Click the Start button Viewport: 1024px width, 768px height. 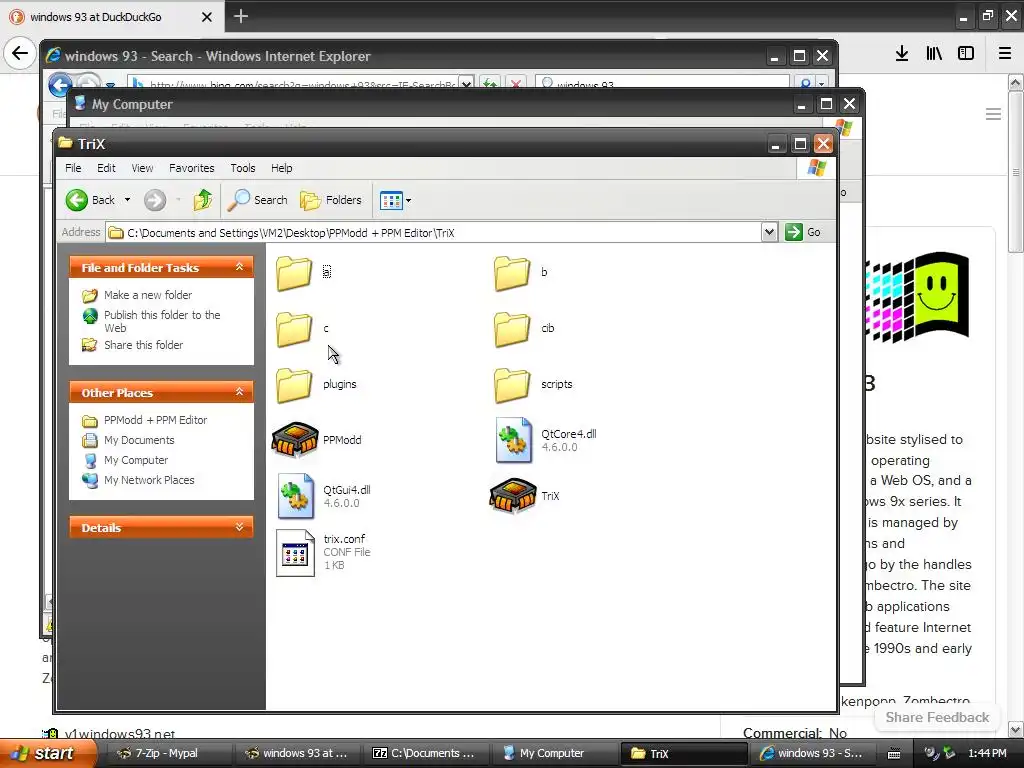coord(47,753)
